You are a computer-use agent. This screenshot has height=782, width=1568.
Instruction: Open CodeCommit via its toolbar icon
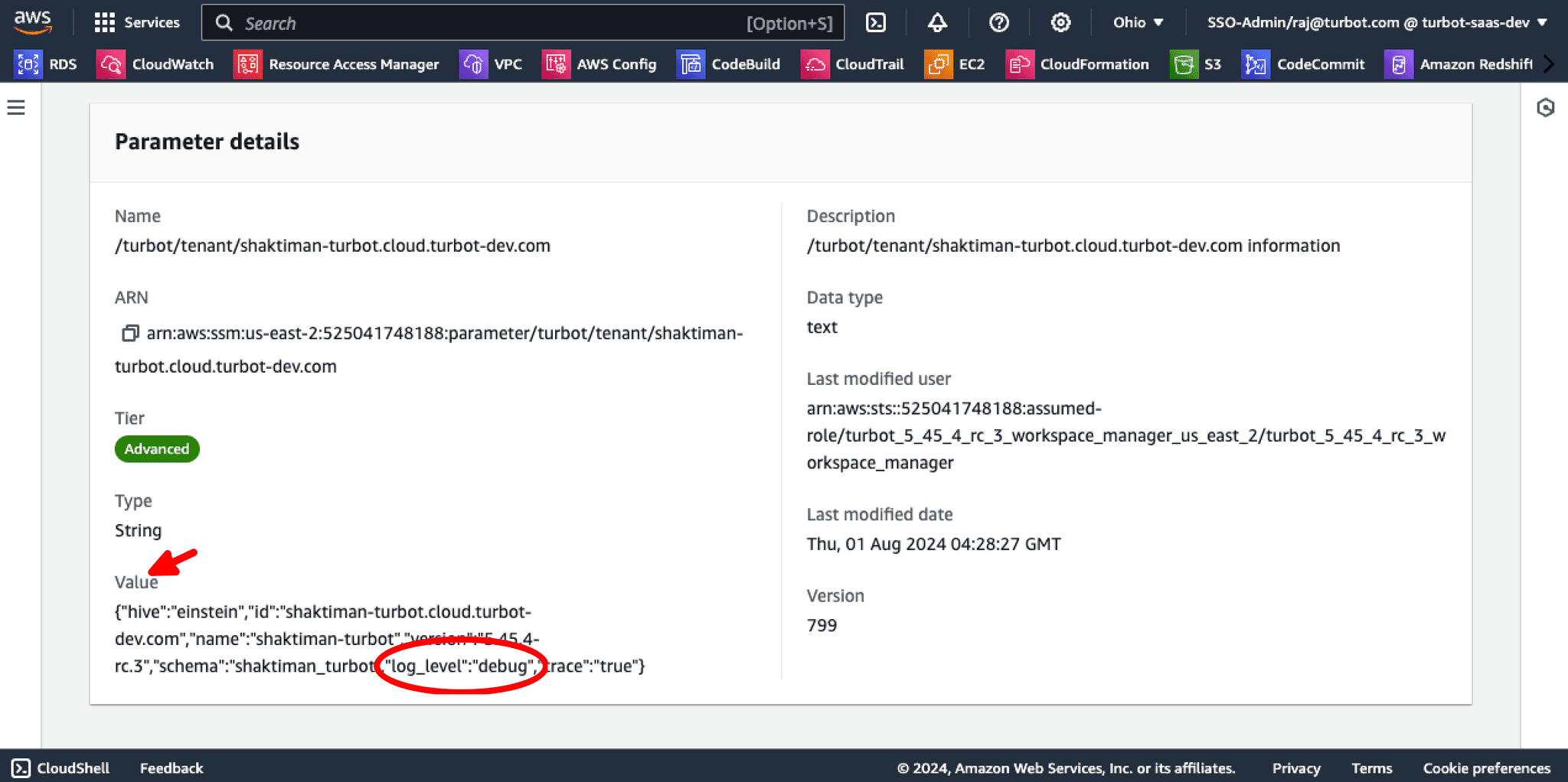pyautogui.click(x=1256, y=64)
